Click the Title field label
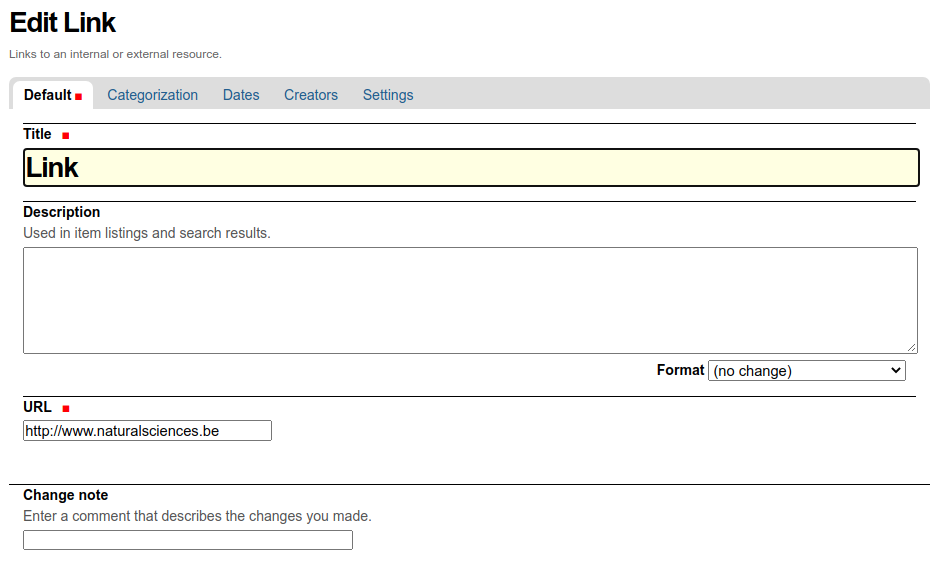Screen dimensions: 942x570 (37, 134)
